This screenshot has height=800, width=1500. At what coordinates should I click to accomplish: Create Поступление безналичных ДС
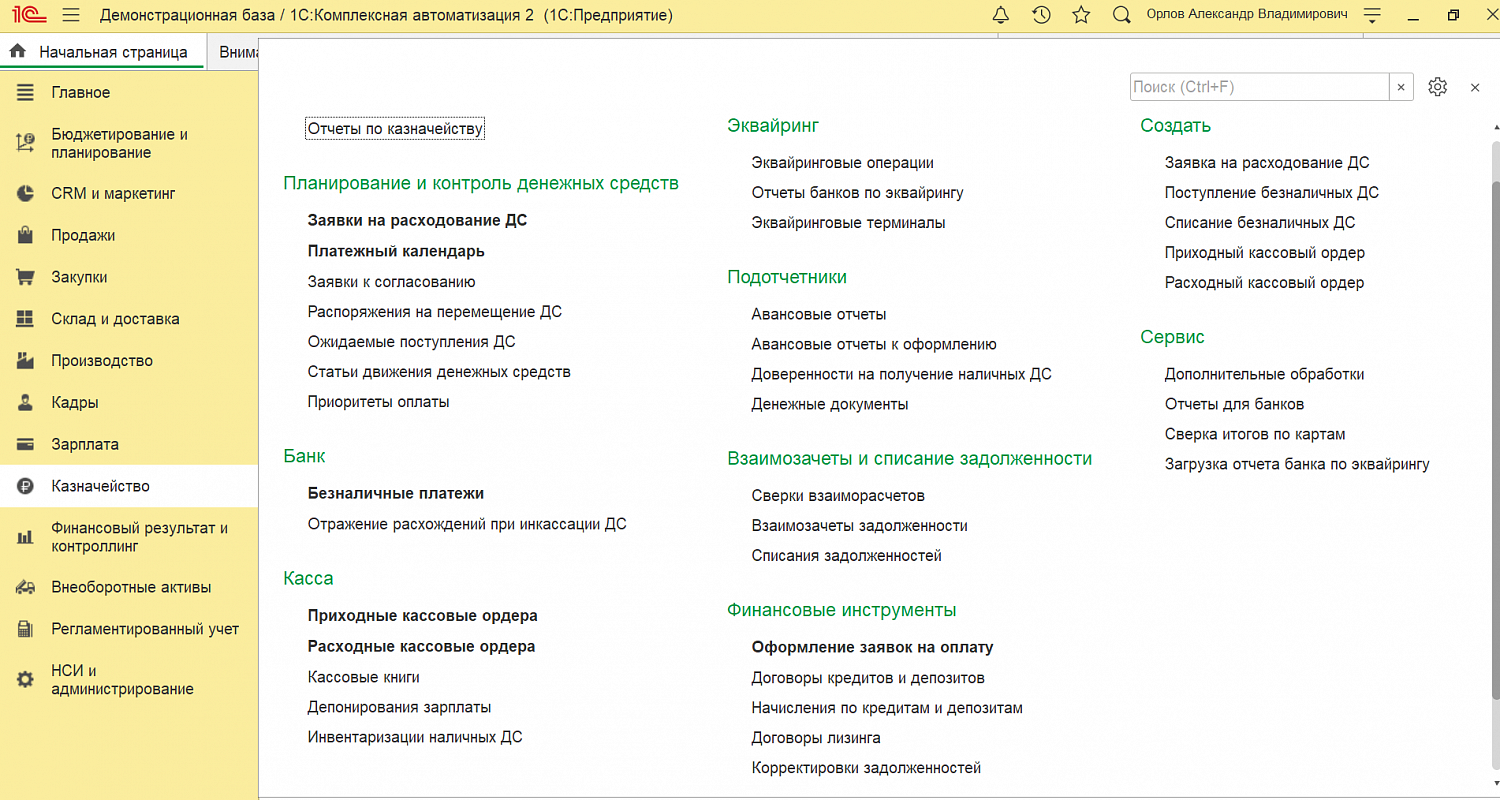point(1272,192)
